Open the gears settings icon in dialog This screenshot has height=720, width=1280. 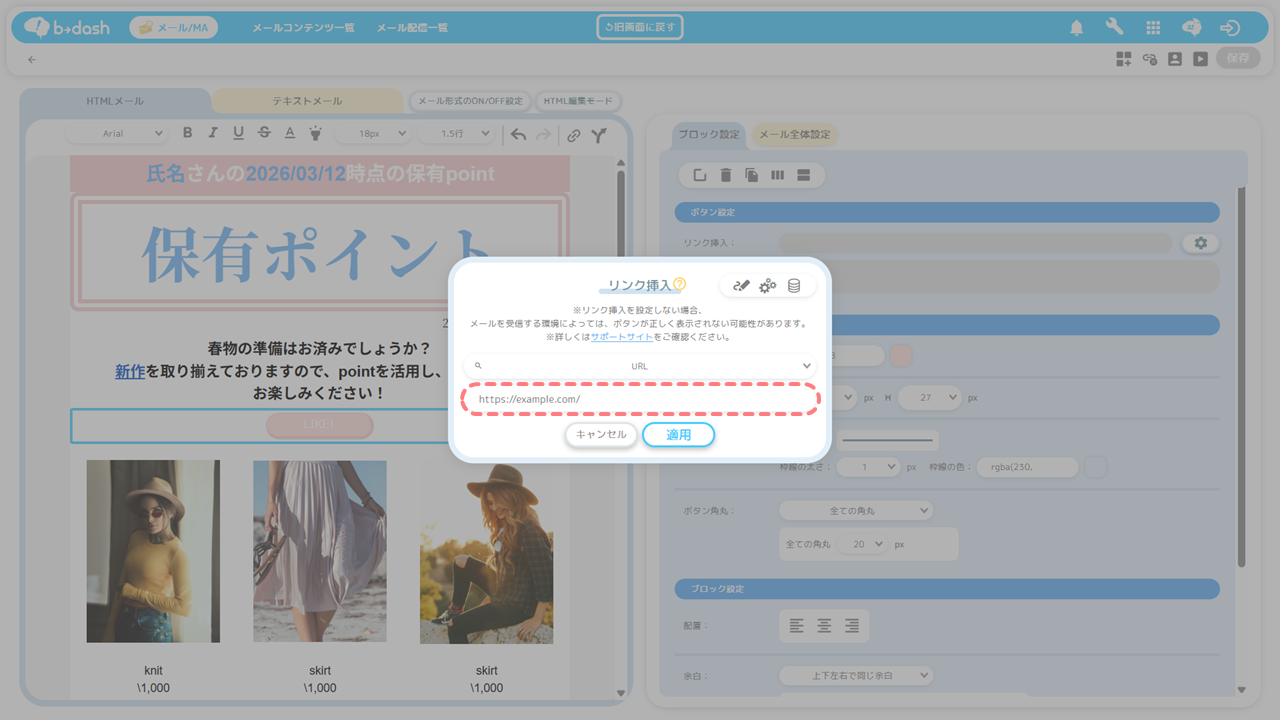click(767, 286)
